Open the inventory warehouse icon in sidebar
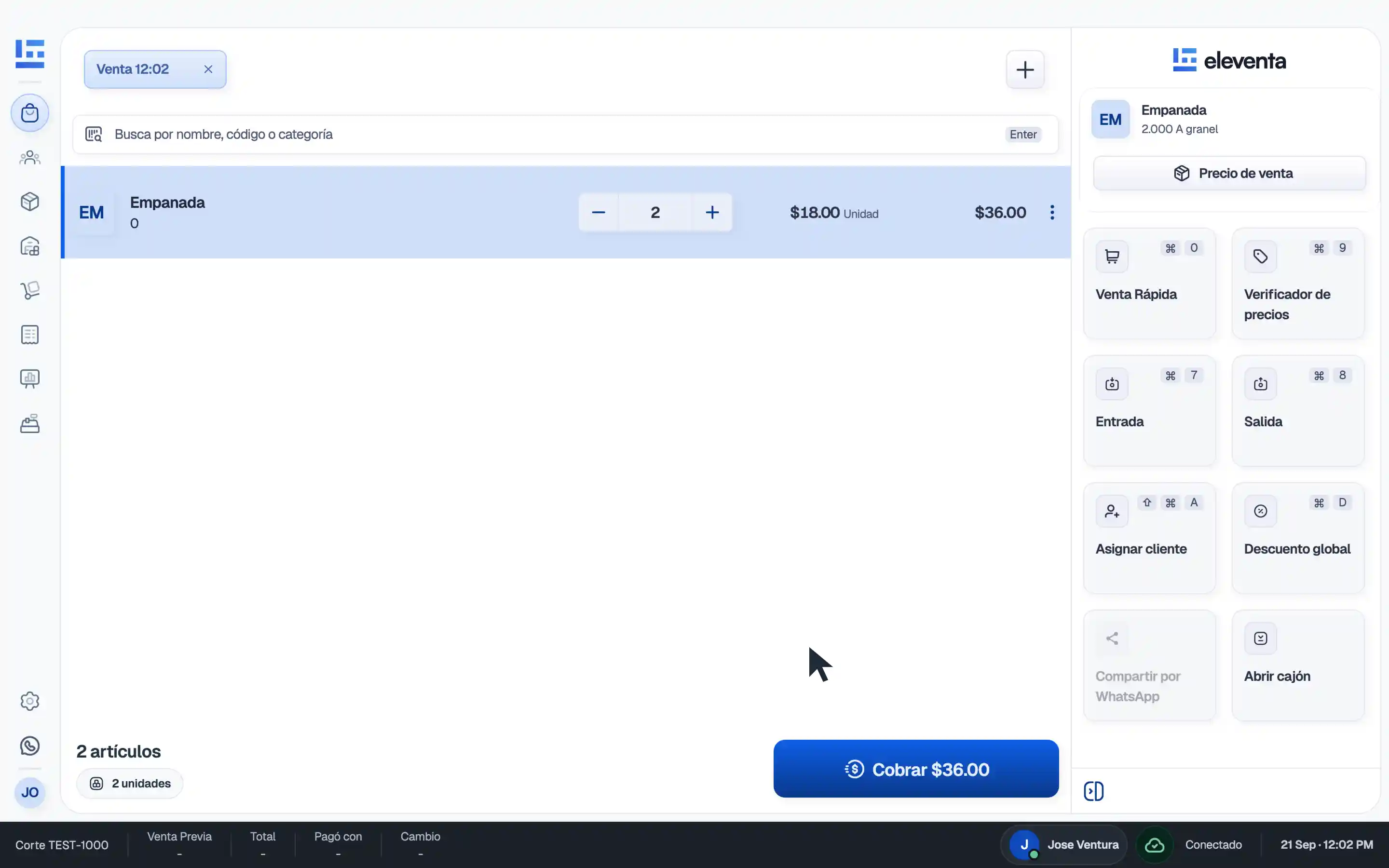This screenshot has width=1389, height=868. pos(30,246)
